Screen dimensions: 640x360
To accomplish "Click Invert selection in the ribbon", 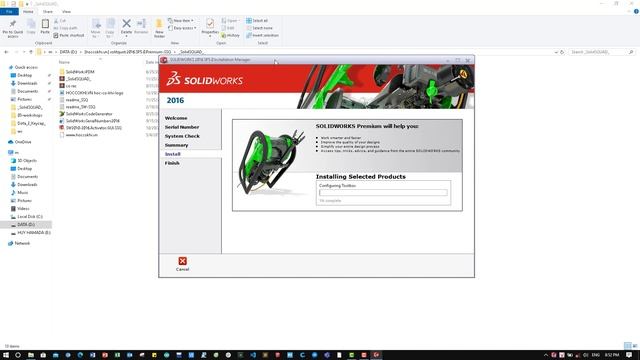I will pyautogui.click(x=262, y=36).
